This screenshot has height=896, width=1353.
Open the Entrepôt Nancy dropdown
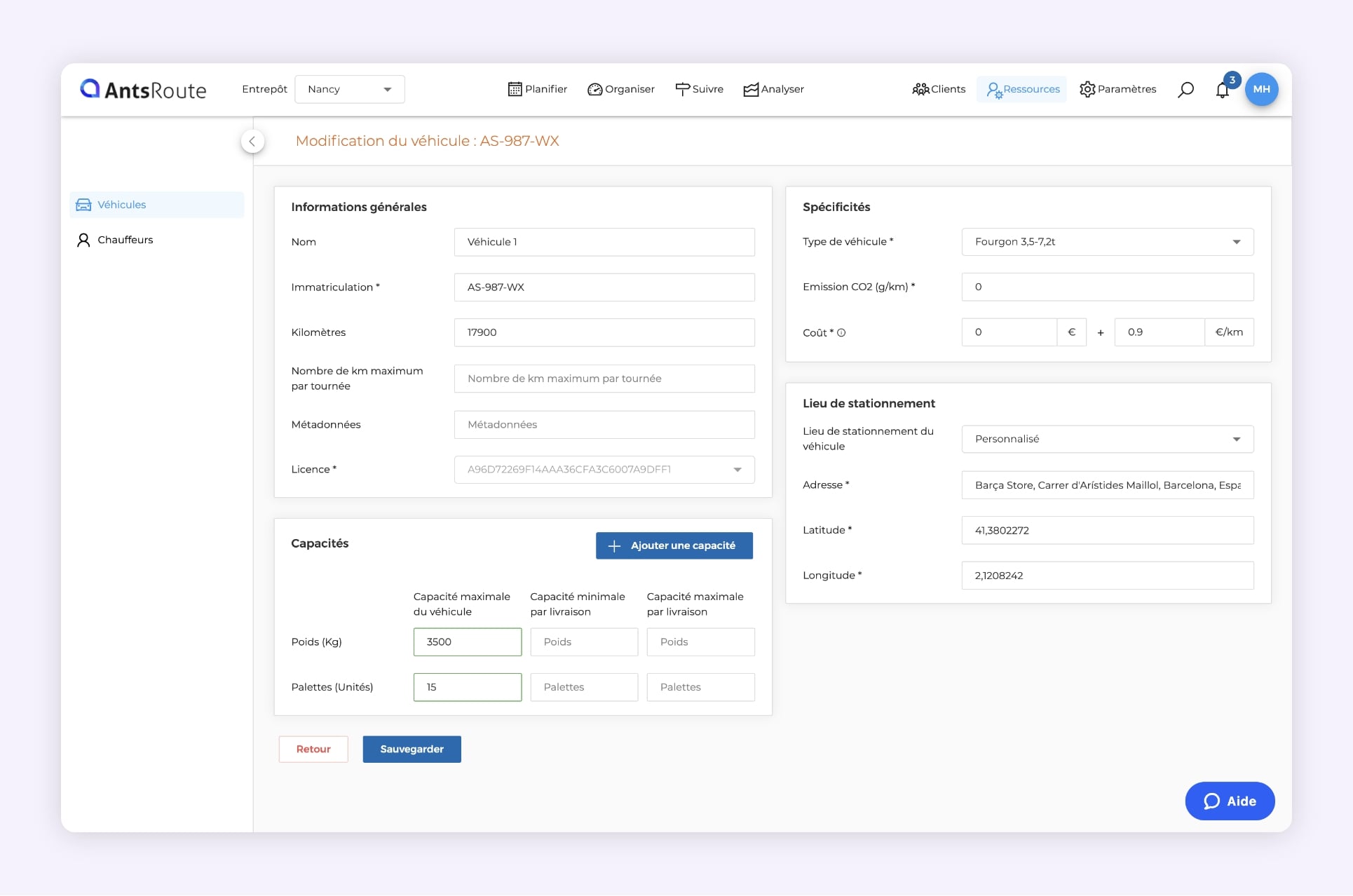(x=349, y=89)
